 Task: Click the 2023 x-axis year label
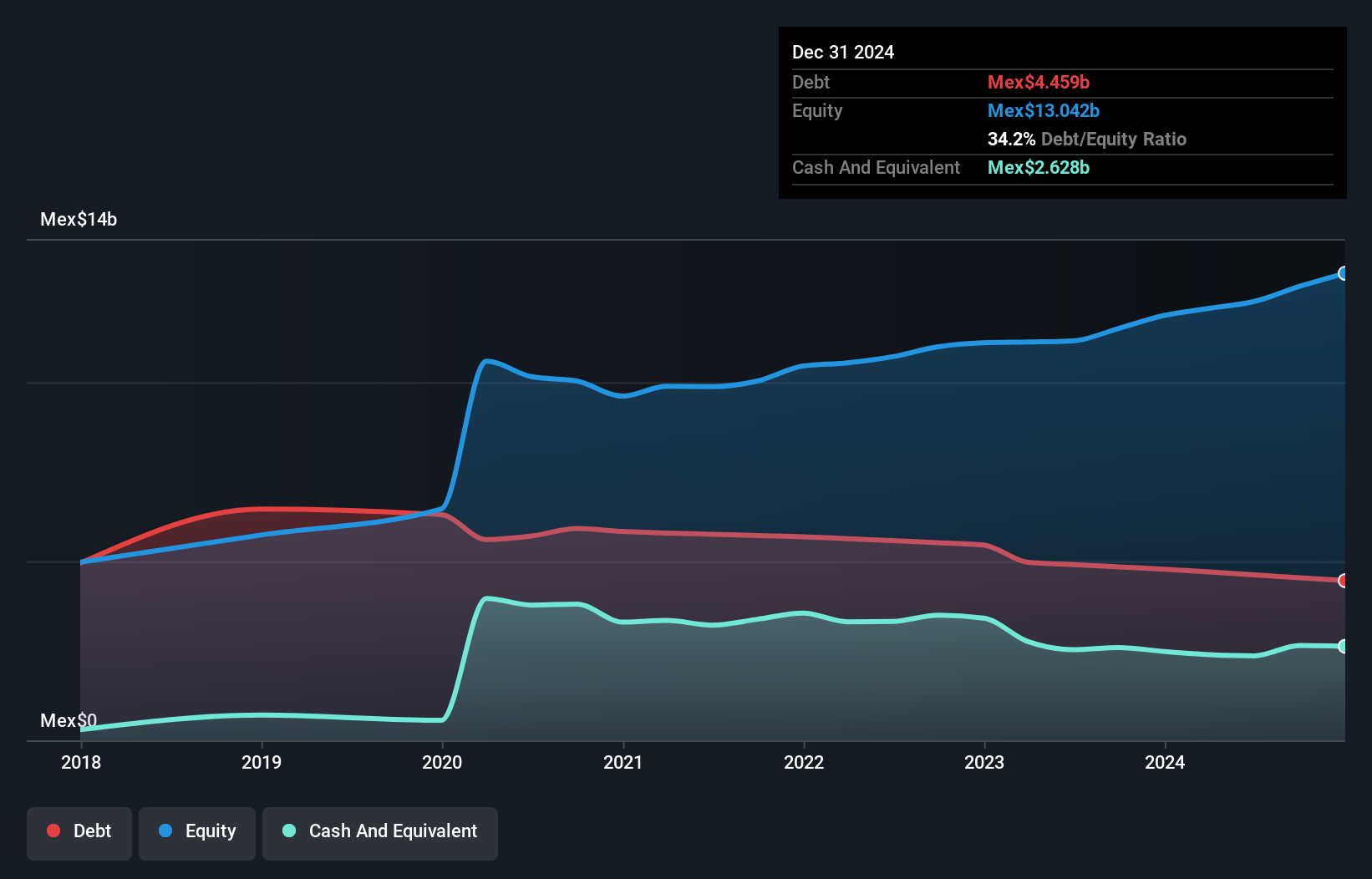pyautogui.click(x=984, y=762)
